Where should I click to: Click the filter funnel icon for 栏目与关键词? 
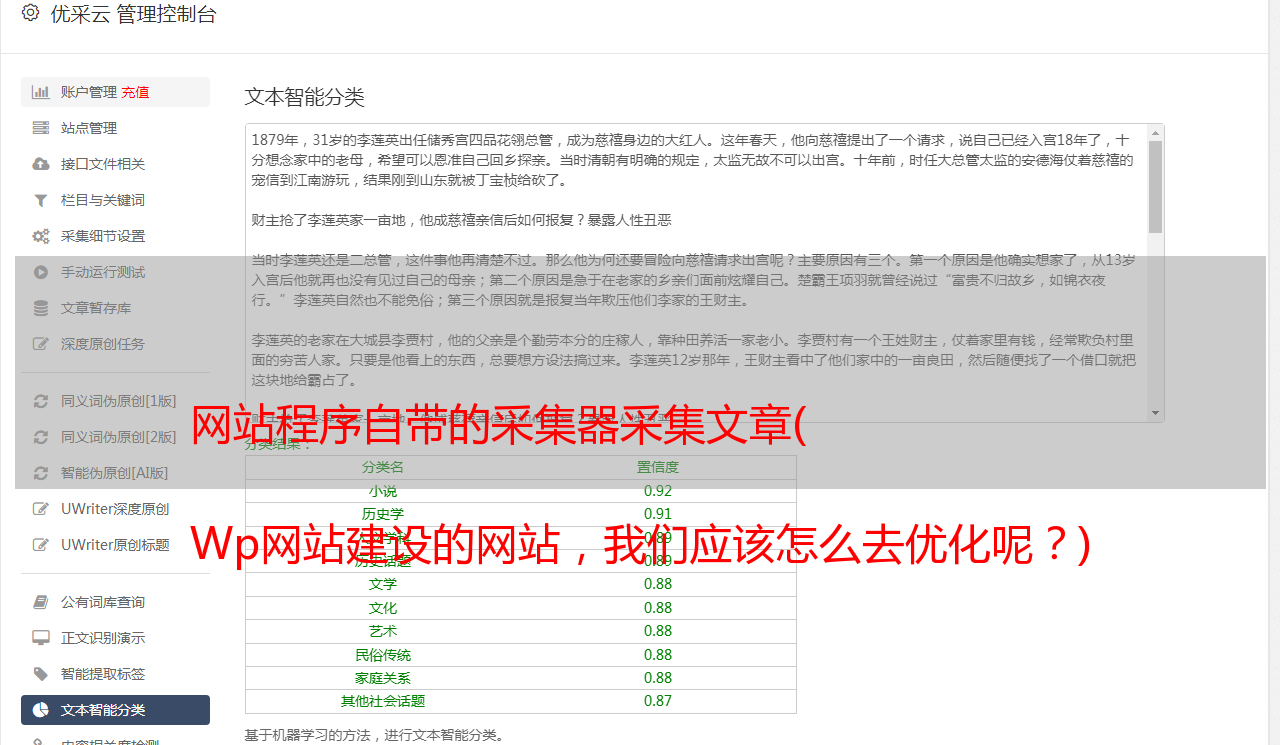[41, 200]
